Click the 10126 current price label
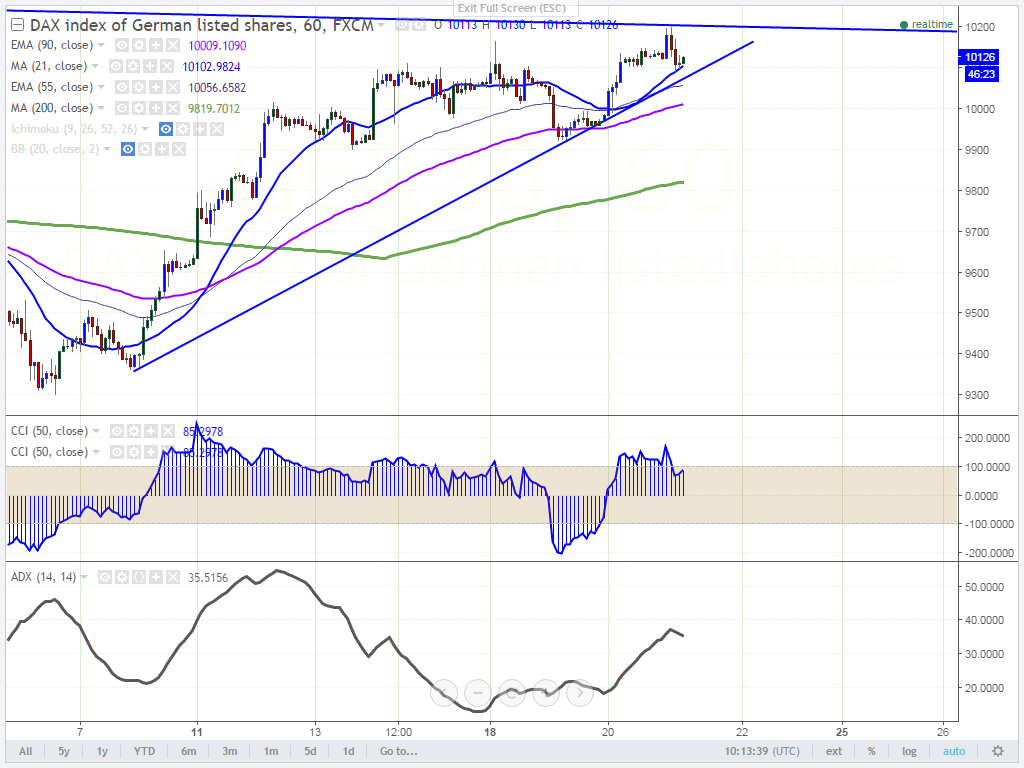The height and width of the screenshot is (768, 1024). [980, 57]
